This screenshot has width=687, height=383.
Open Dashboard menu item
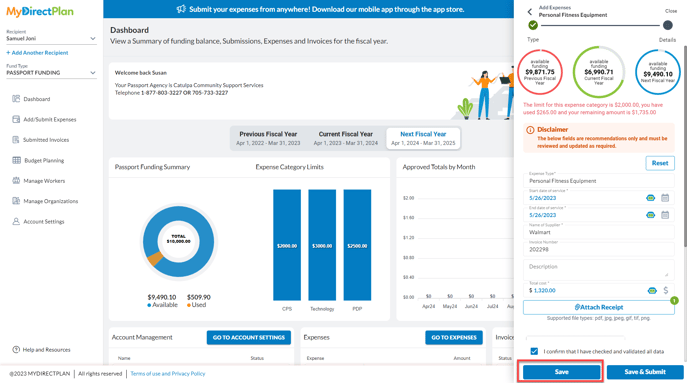click(37, 99)
